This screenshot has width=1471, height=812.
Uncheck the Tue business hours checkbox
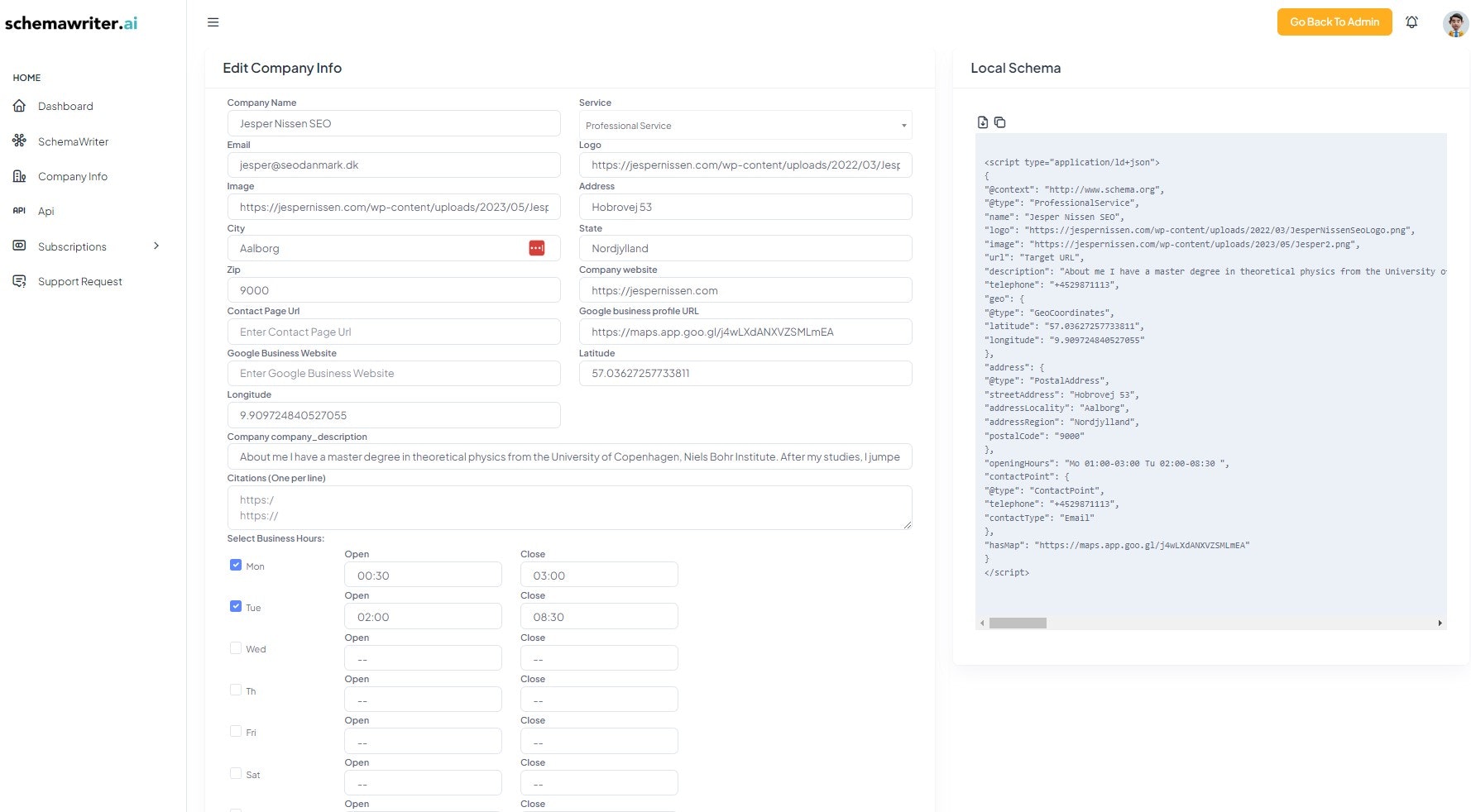[236, 606]
